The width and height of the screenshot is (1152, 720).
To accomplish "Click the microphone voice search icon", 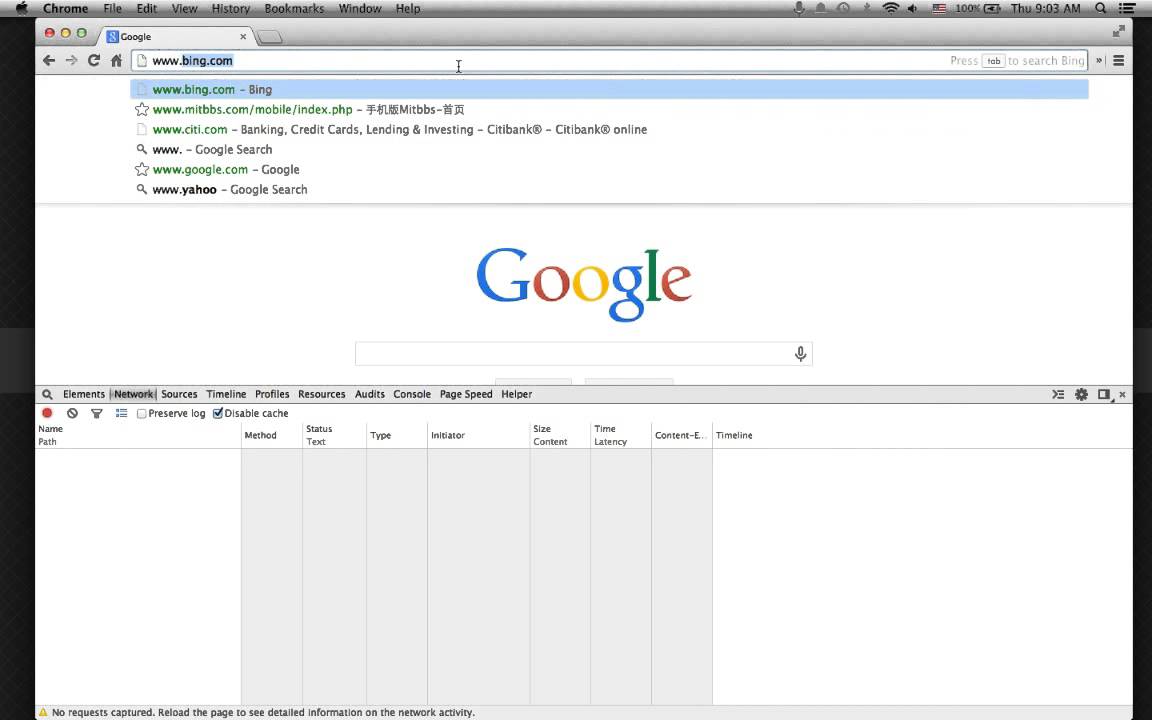I will [x=800, y=354].
